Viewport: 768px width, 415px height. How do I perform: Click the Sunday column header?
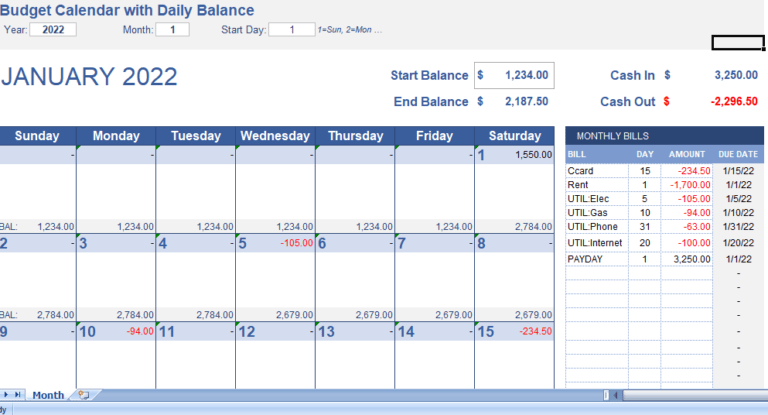[37, 136]
